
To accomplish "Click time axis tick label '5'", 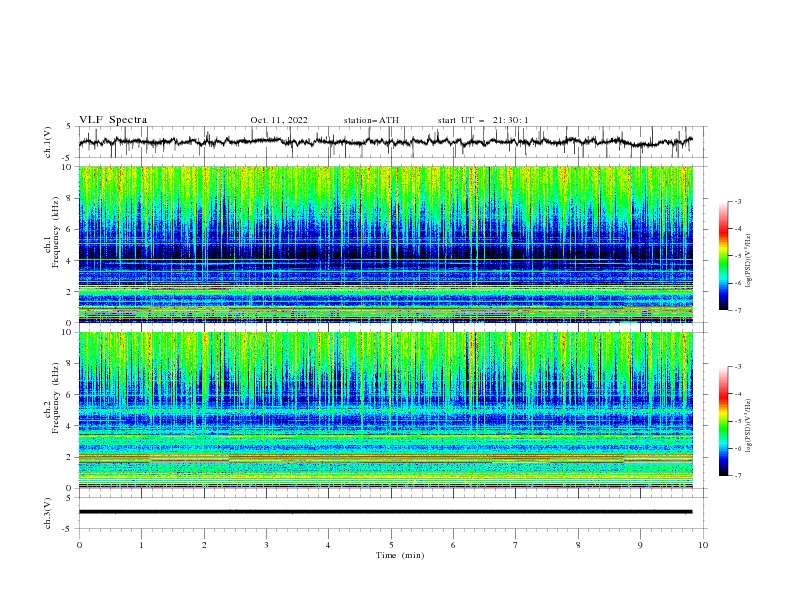I will (391, 545).
